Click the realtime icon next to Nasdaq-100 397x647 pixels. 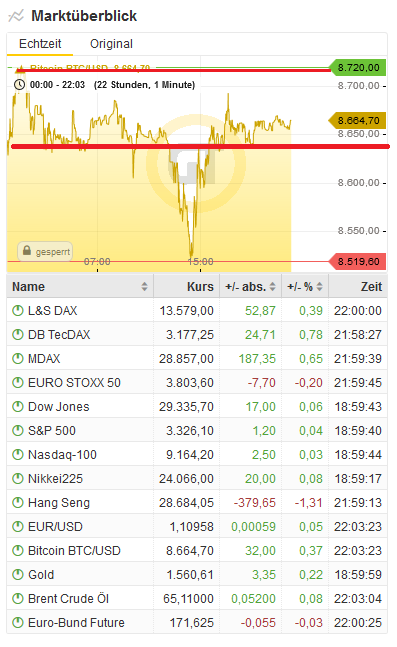(x=18, y=454)
